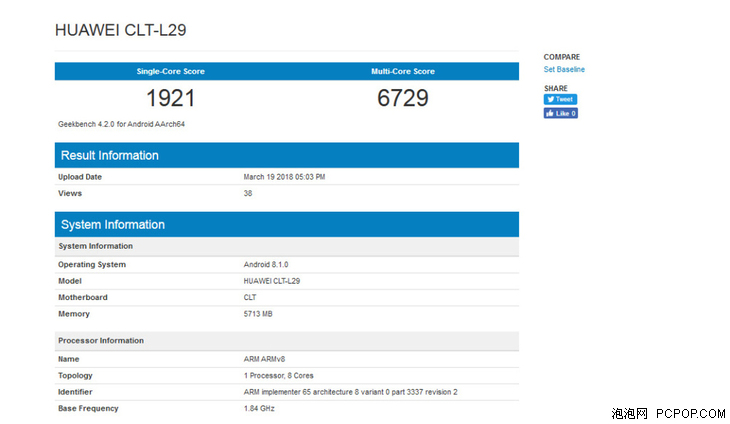Click the Facebook thumbs-up icon
This screenshot has width=730, height=424.
pos(550,113)
